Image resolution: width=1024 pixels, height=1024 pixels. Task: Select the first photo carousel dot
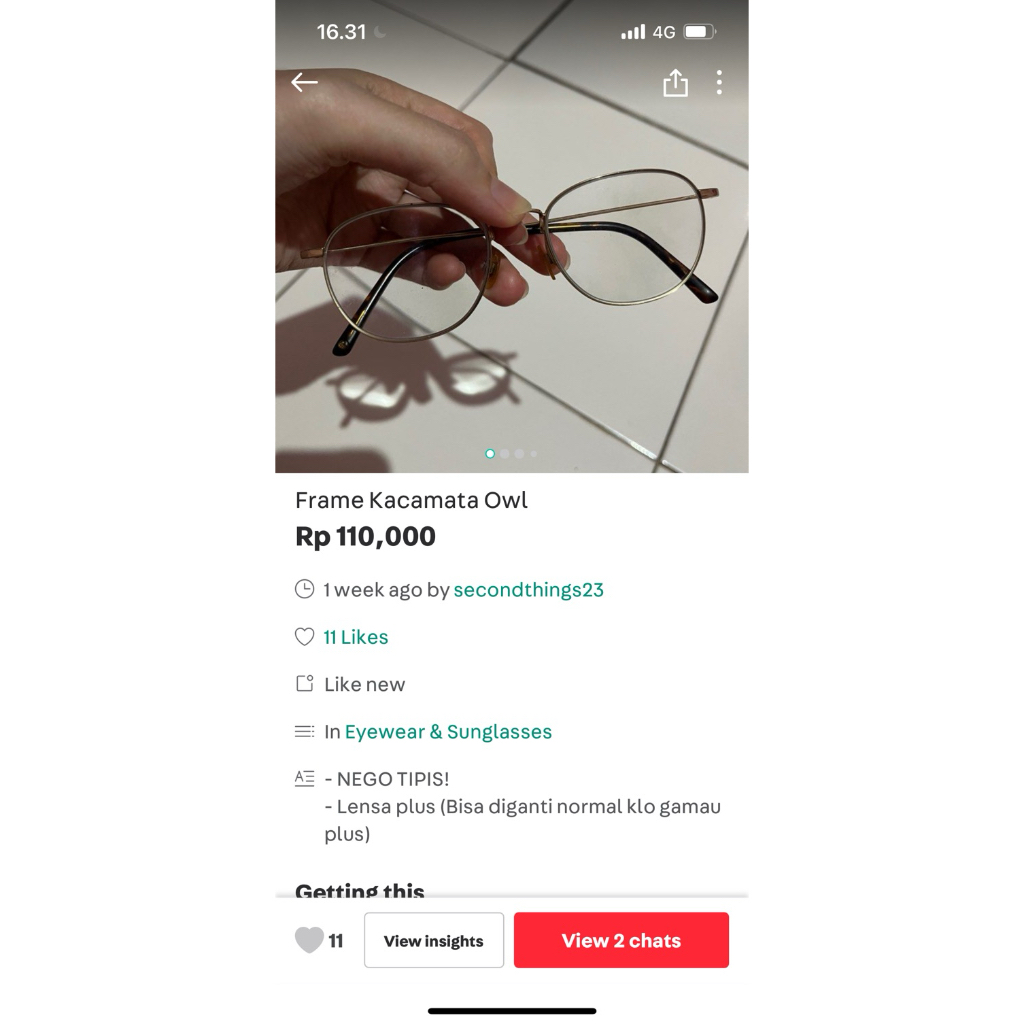tap(490, 454)
